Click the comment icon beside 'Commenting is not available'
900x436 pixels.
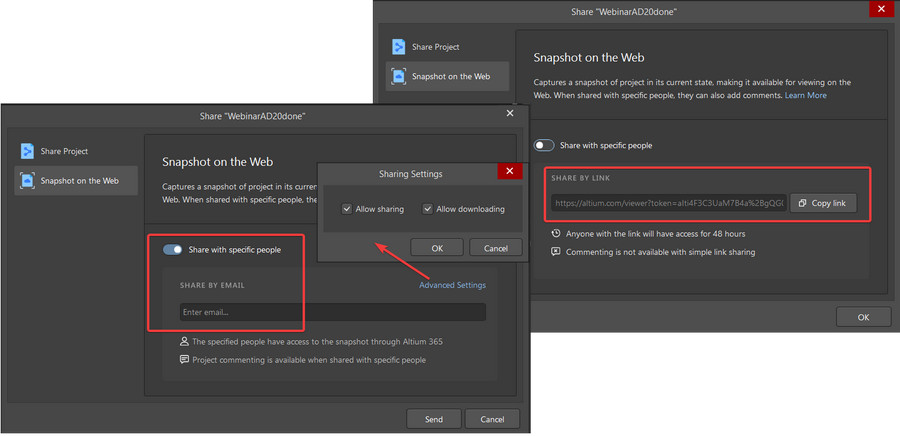pos(556,251)
